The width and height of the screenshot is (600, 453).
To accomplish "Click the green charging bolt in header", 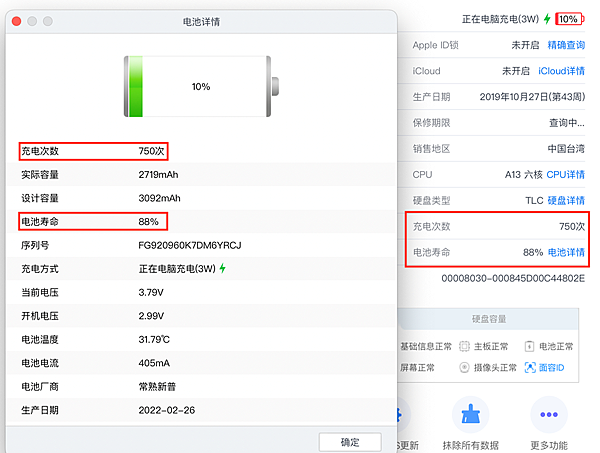I will pos(547,19).
